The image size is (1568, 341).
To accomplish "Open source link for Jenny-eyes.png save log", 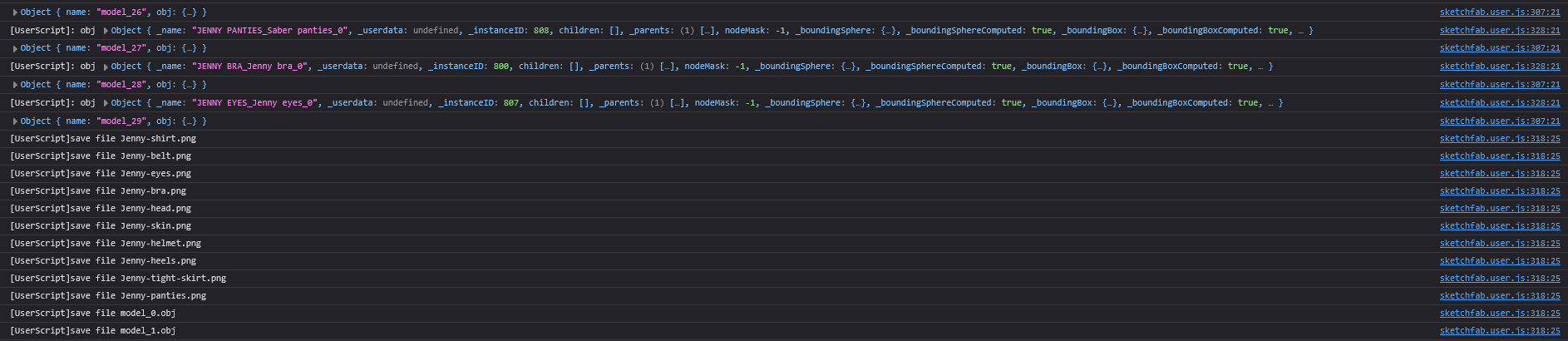I will pyautogui.click(x=1500, y=174).
